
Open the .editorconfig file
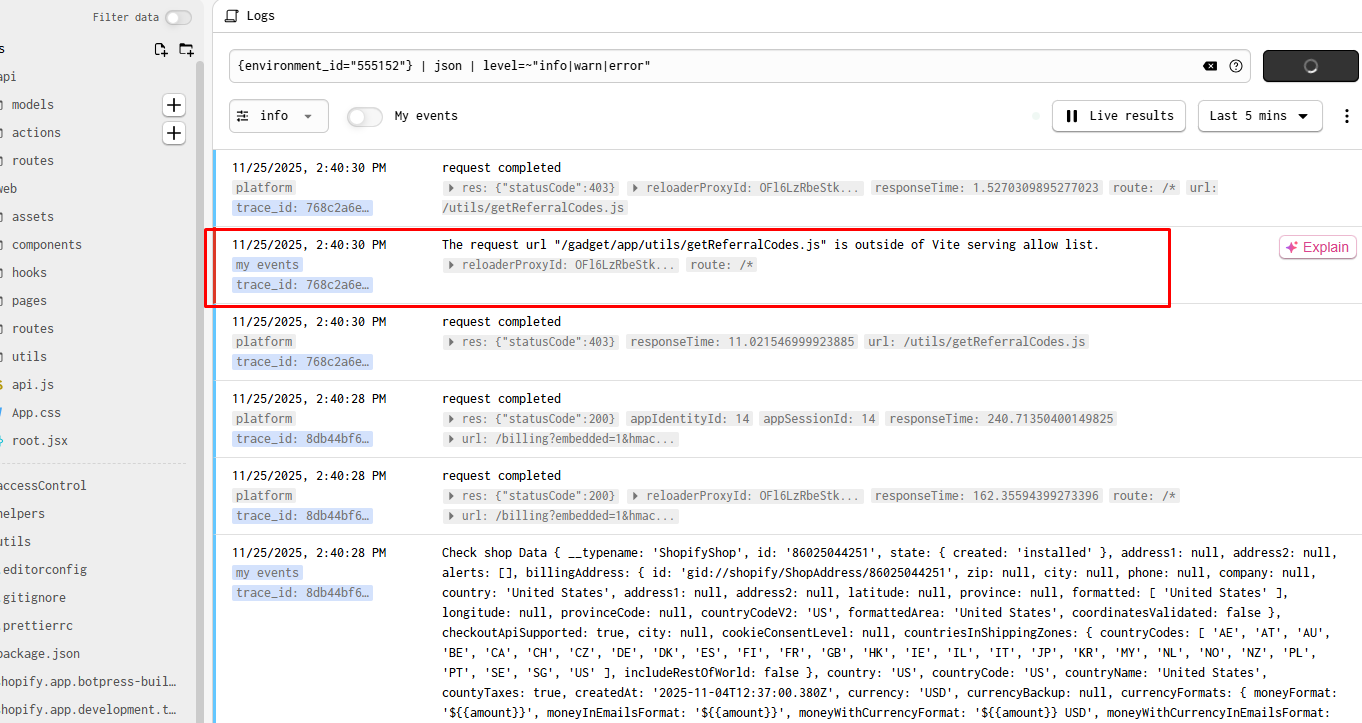point(43,570)
